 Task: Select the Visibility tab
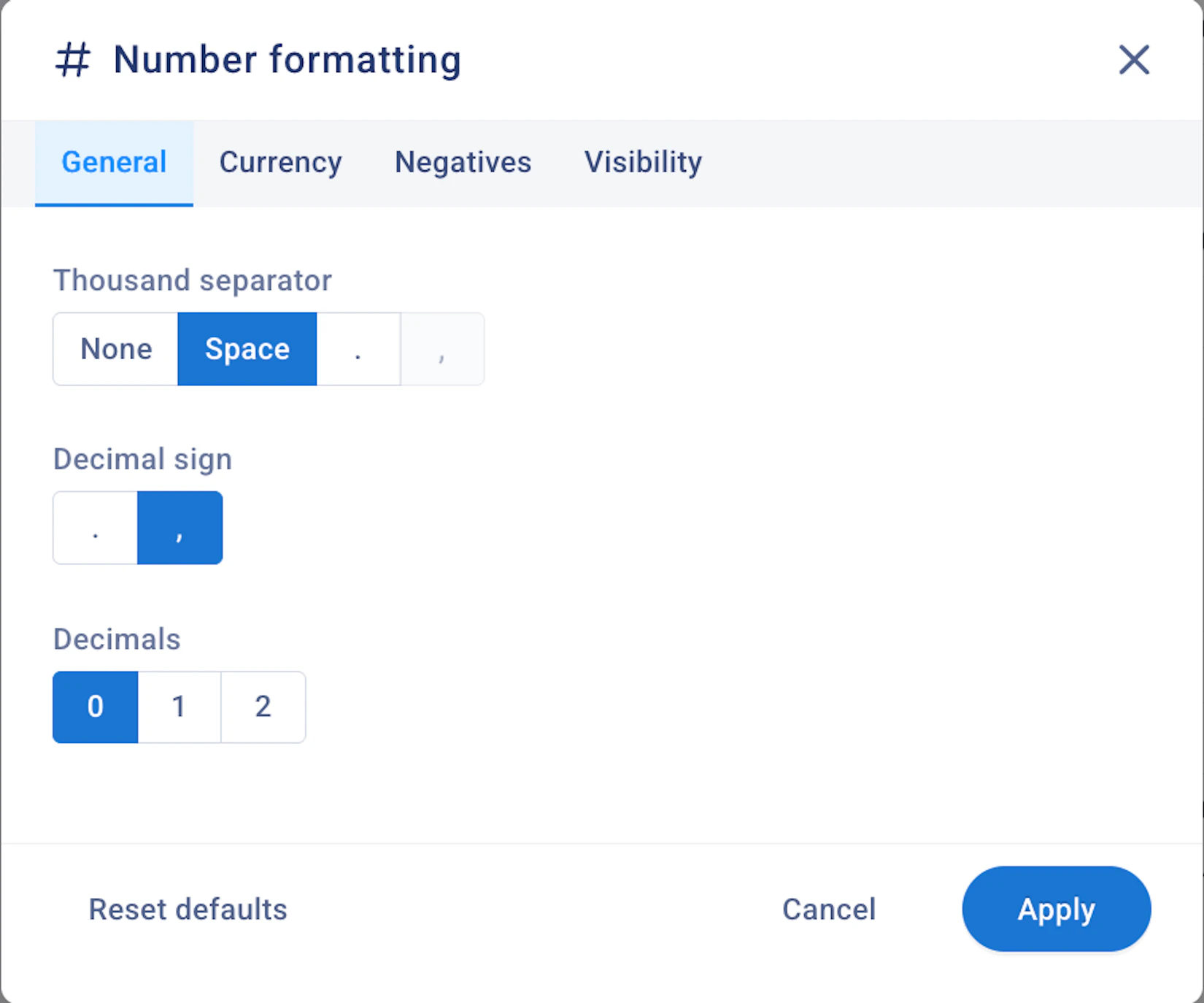[x=643, y=163]
